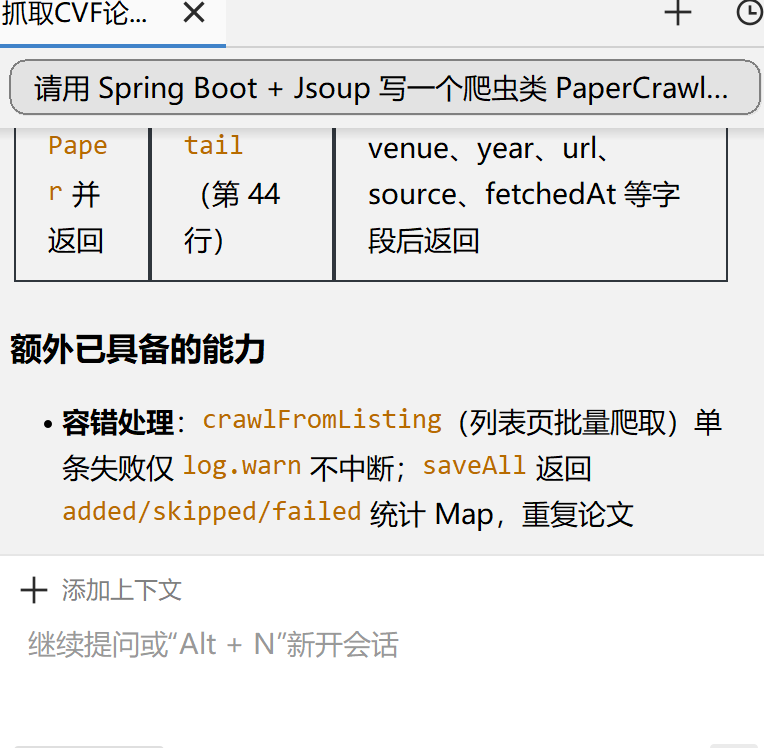This screenshot has width=764, height=748.
Task: Click the text source、fetchedAt 等字
Action: (x=524, y=194)
